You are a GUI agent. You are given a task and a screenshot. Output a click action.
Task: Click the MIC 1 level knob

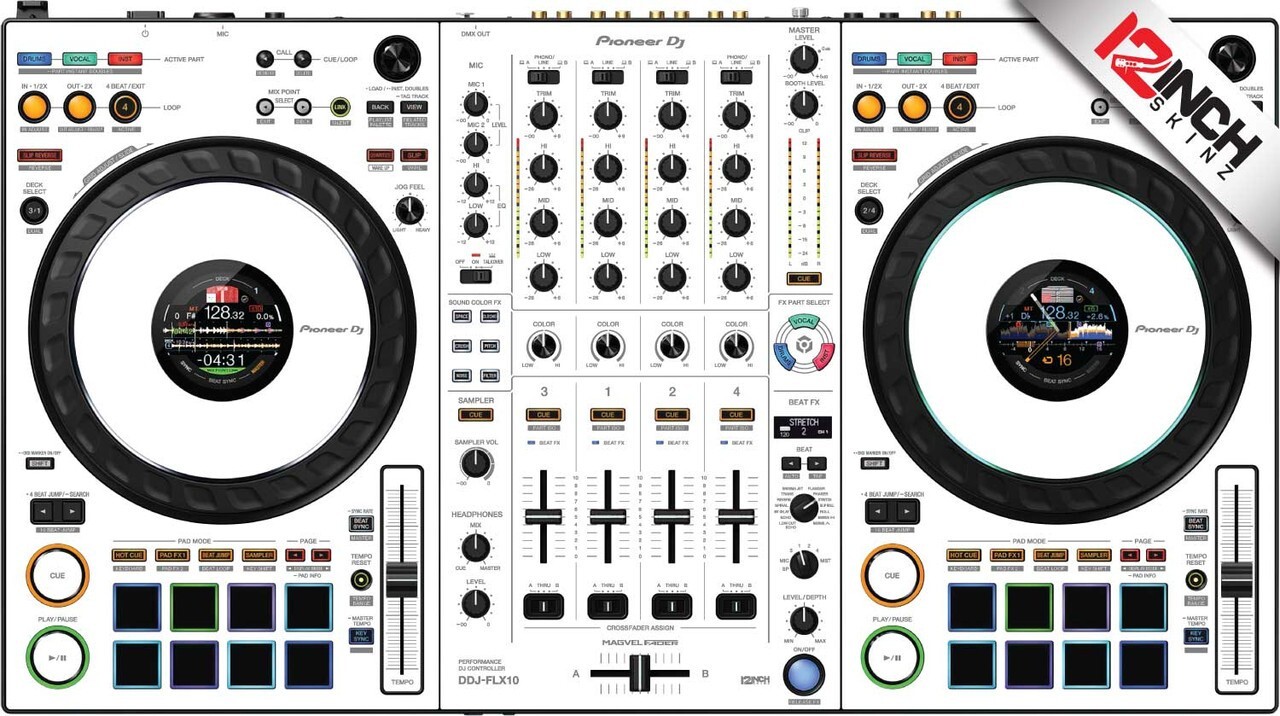pyautogui.click(x=477, y=103)
